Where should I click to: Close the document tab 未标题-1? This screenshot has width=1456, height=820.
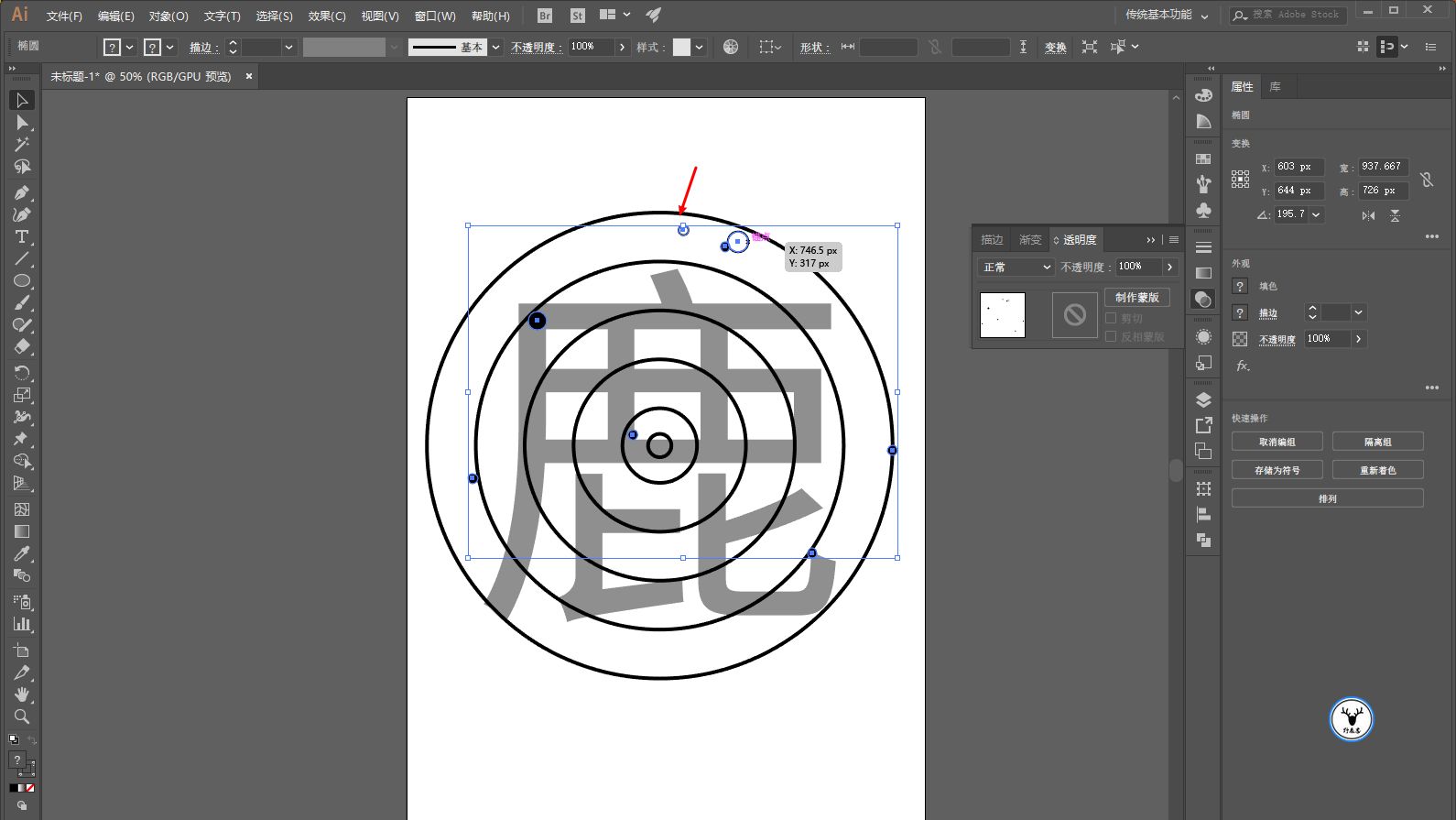tap(249, 77)
